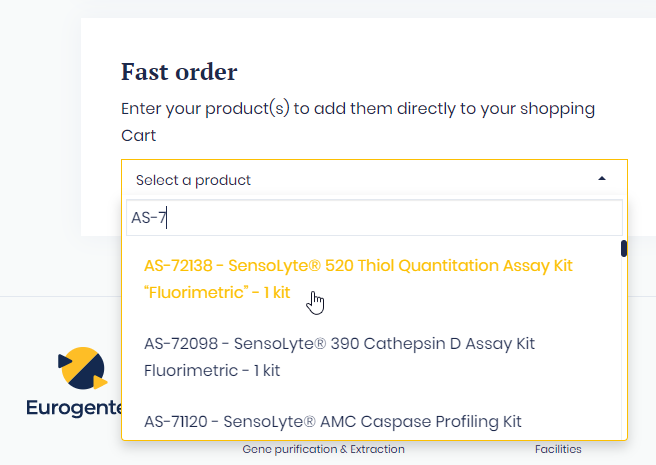Image resolution: width=656 pixels, height=465 pixels.
Task: Pick AS-71120 SensoLyte AMC Caspase Profiling Kit
Action: pyautogui.click(x=332, y=422)
